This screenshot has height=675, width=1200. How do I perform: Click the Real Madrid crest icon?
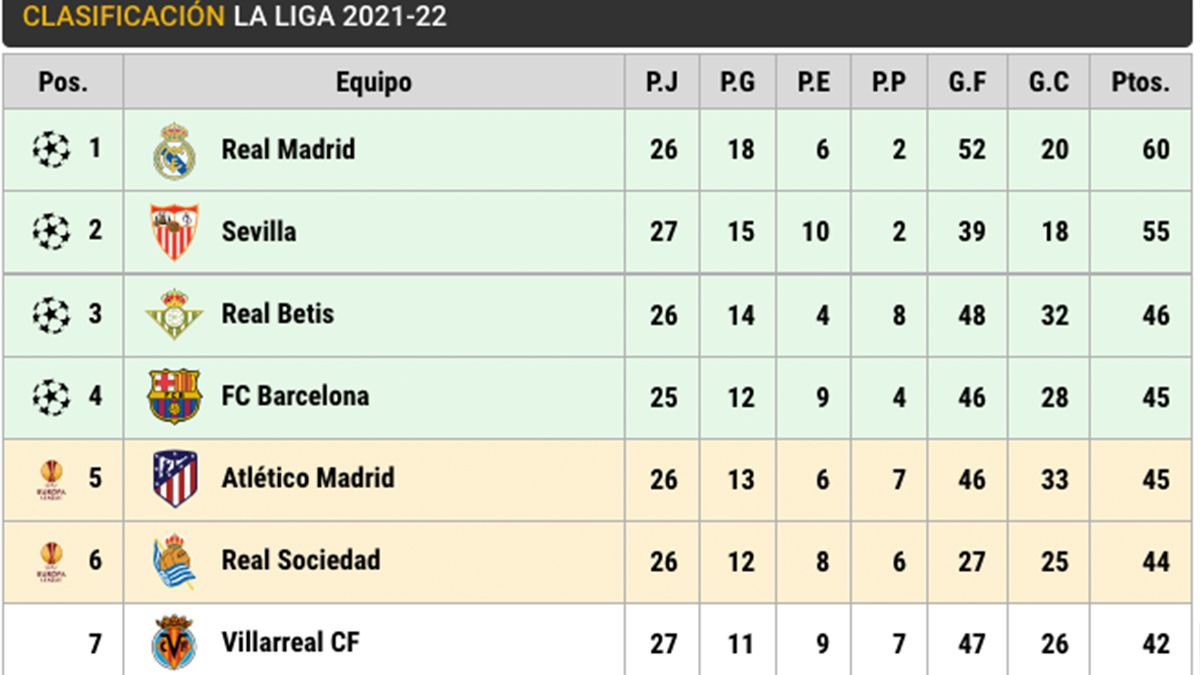[x=174, y=151]
